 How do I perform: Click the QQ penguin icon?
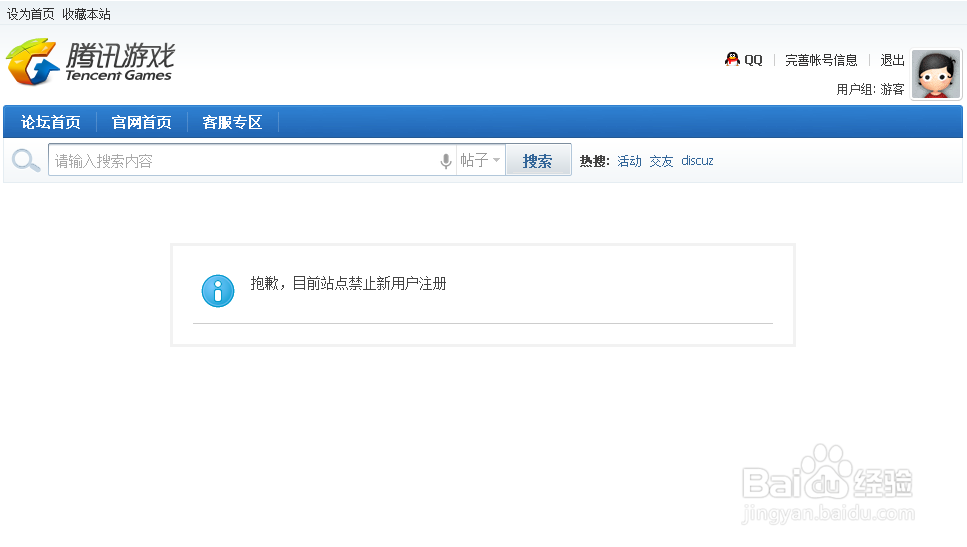(732, 59)
